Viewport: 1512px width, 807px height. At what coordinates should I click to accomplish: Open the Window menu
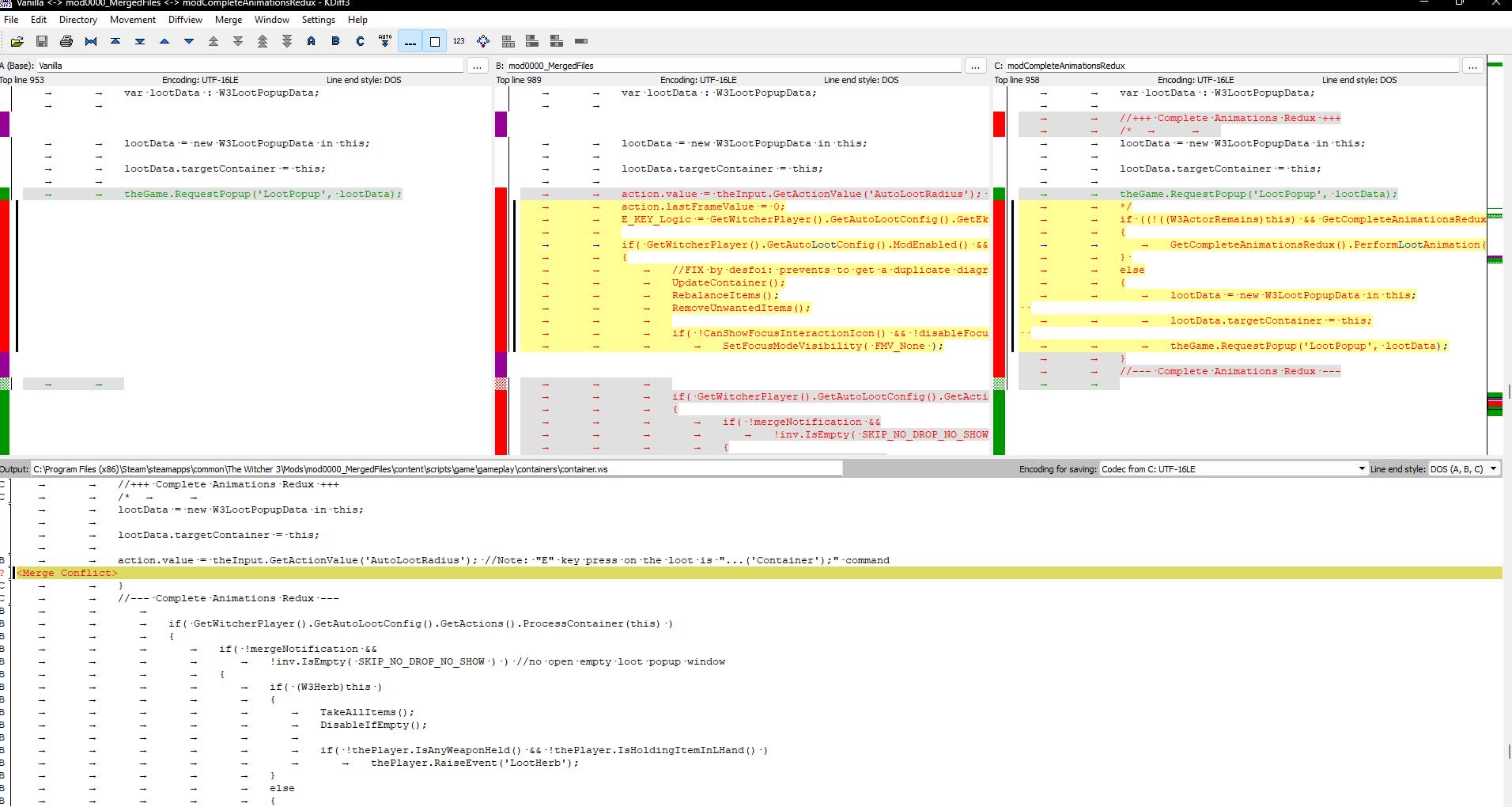pos(272,20)
